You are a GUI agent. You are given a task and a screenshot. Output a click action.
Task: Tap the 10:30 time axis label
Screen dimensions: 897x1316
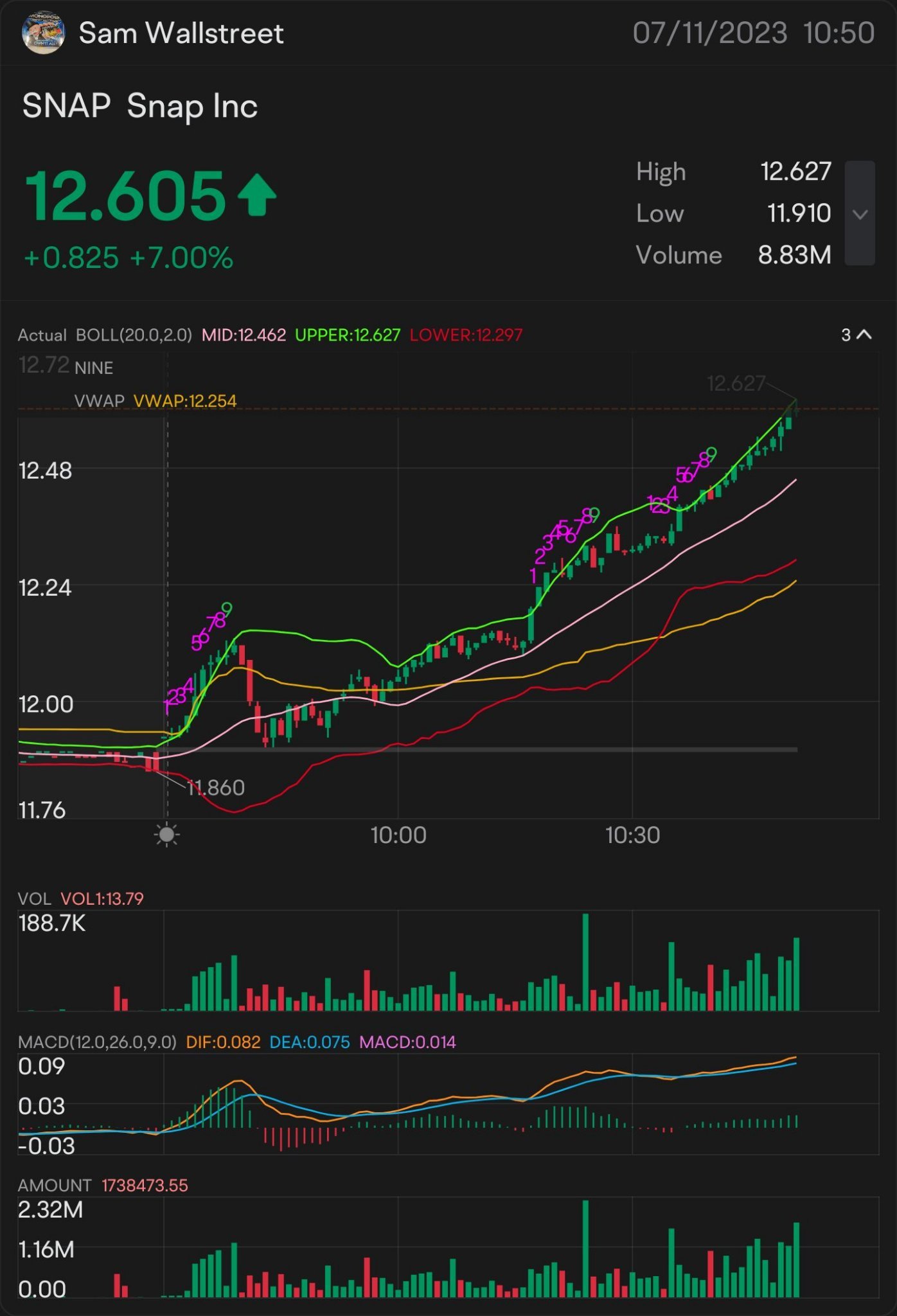[633, 835]
